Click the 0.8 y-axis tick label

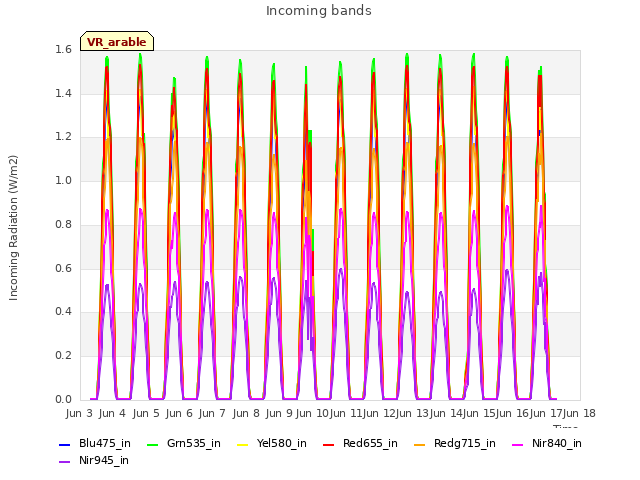click(63, 224)
